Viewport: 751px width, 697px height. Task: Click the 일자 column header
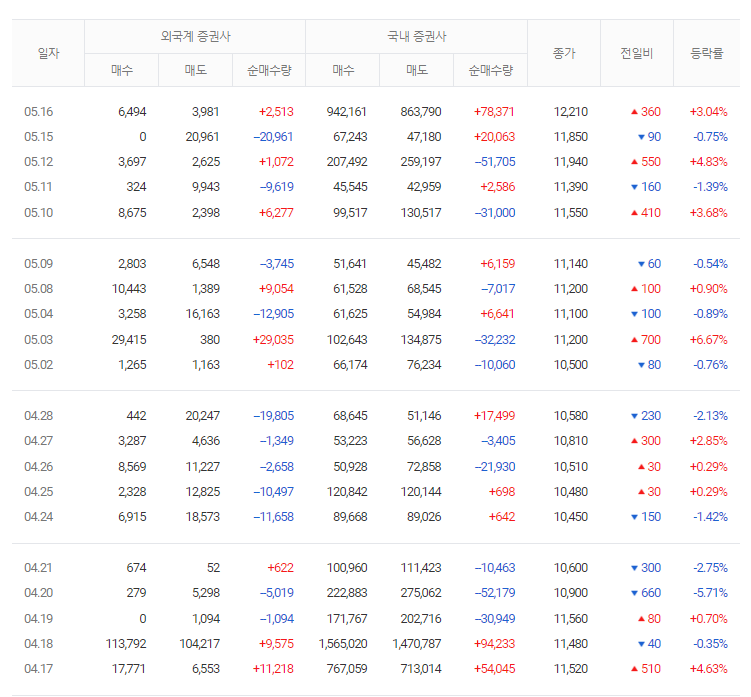pyautogui.click(x=48, y=53)
